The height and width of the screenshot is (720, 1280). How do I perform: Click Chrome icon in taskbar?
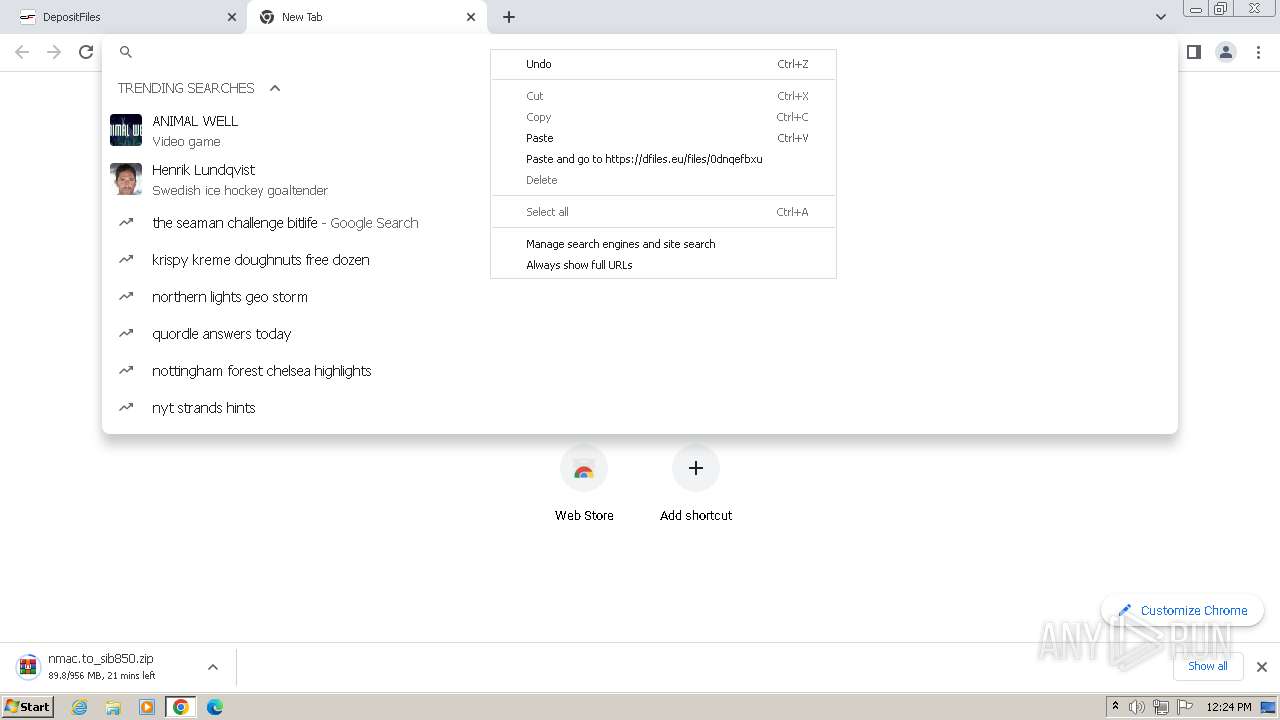click(181, 707)
